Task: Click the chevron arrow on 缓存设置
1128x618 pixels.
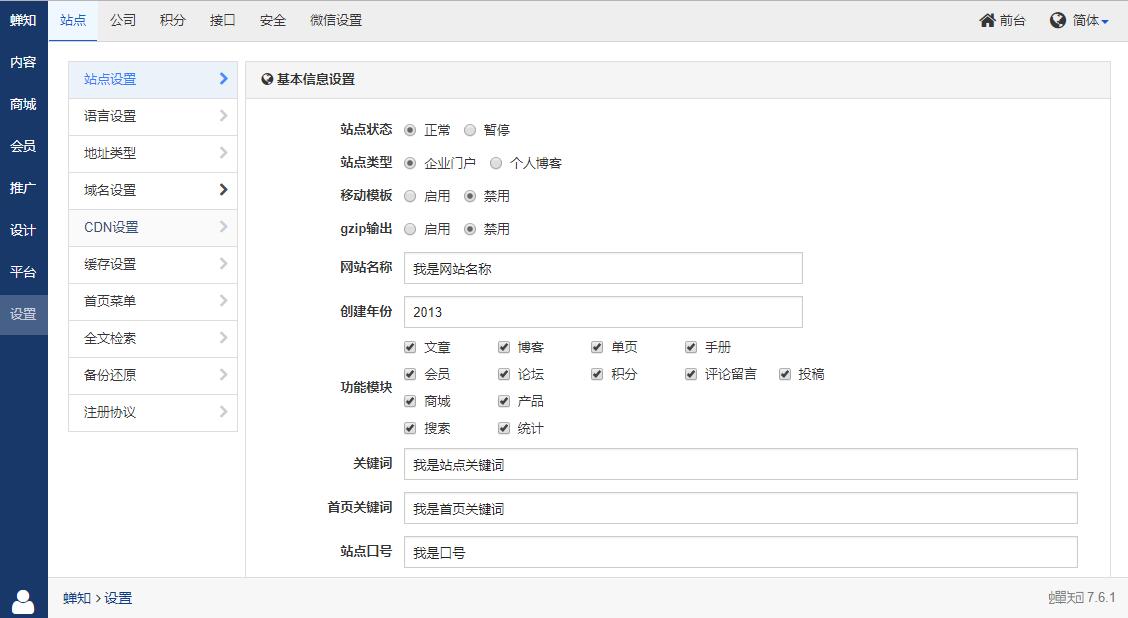Action: [223, 264]
